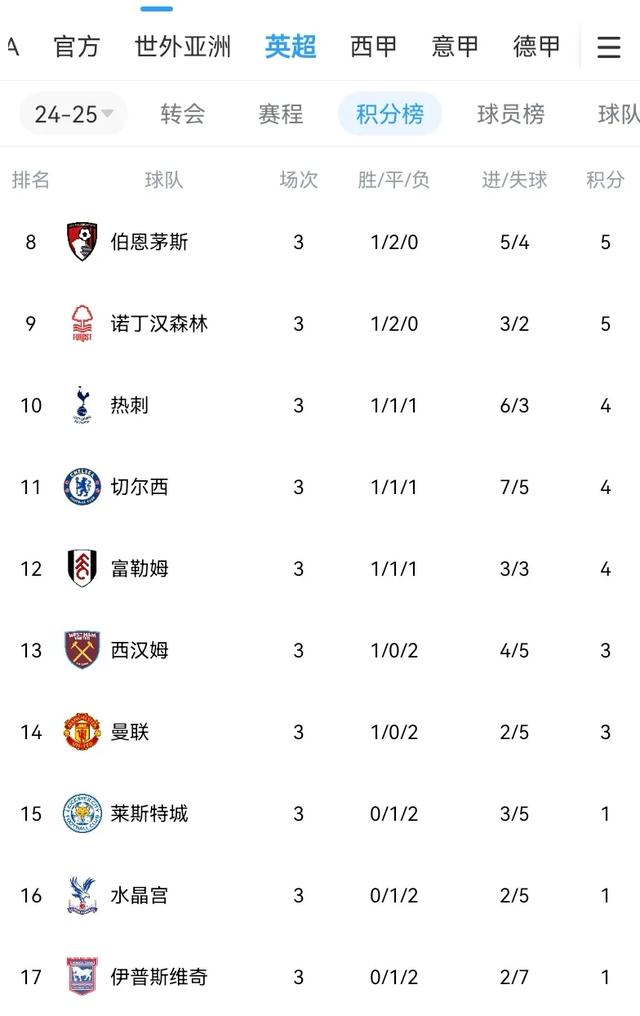
Task: Expand the 24-25 season dropdown
Action: click(x=73, y=114)
